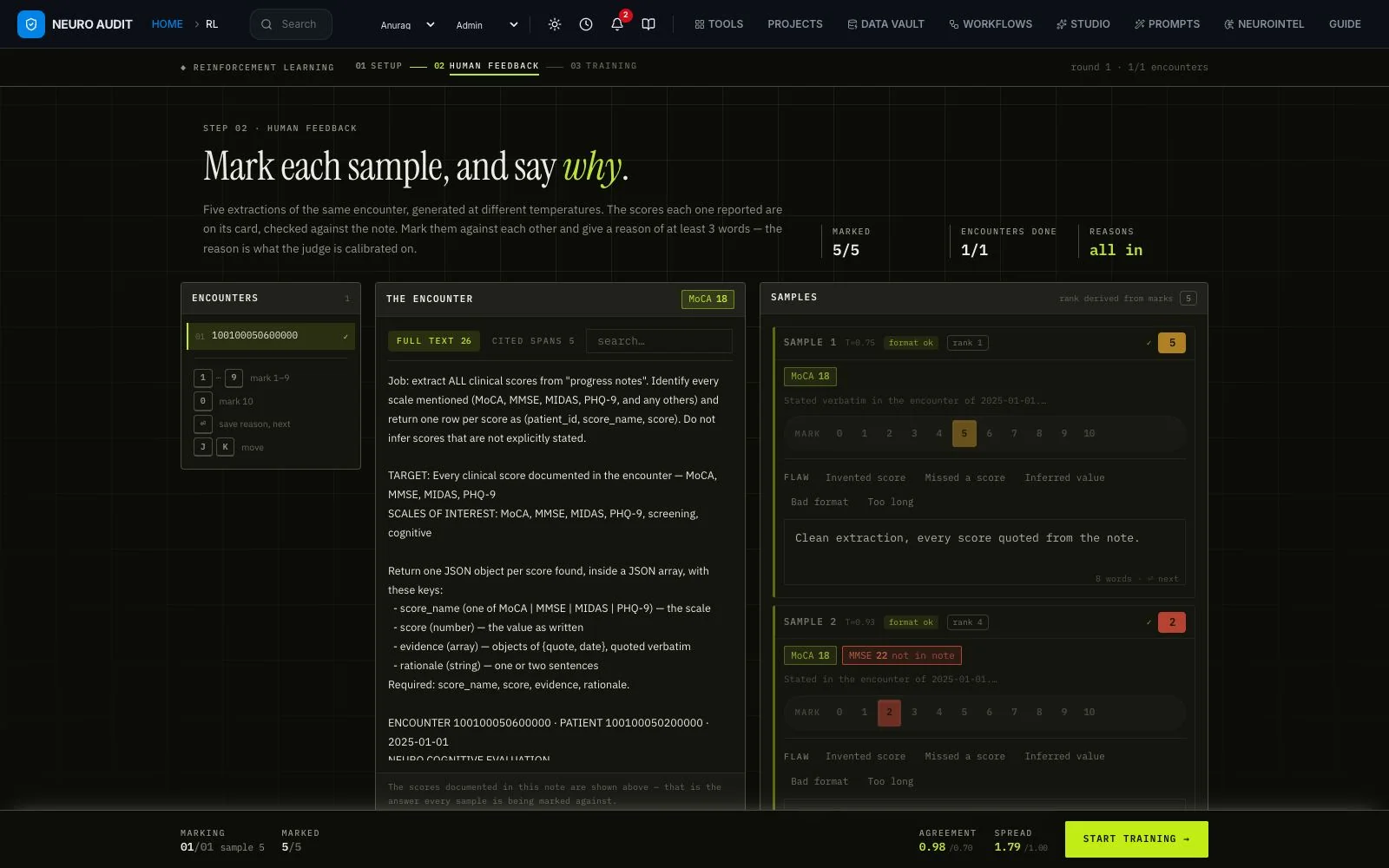
Task: Switch to Cited Spans 5 tab
Action: point(533,341)
